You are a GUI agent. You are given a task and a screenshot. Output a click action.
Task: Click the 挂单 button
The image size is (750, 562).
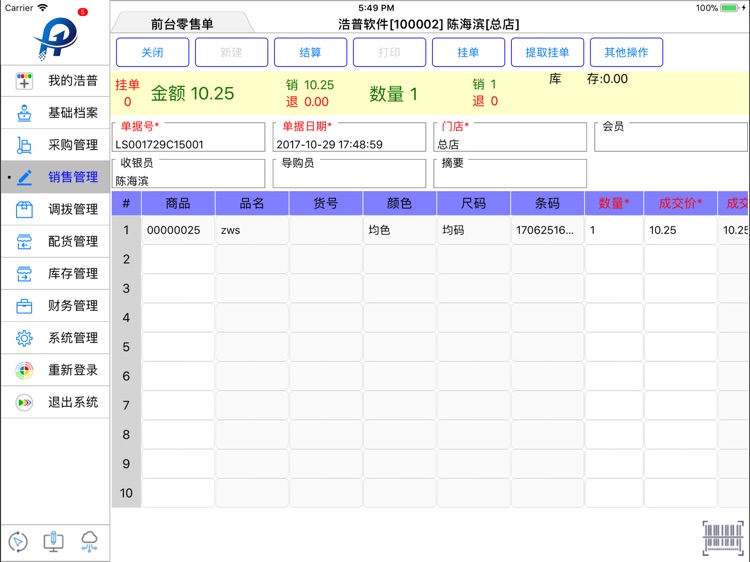(x=468, y=52)
